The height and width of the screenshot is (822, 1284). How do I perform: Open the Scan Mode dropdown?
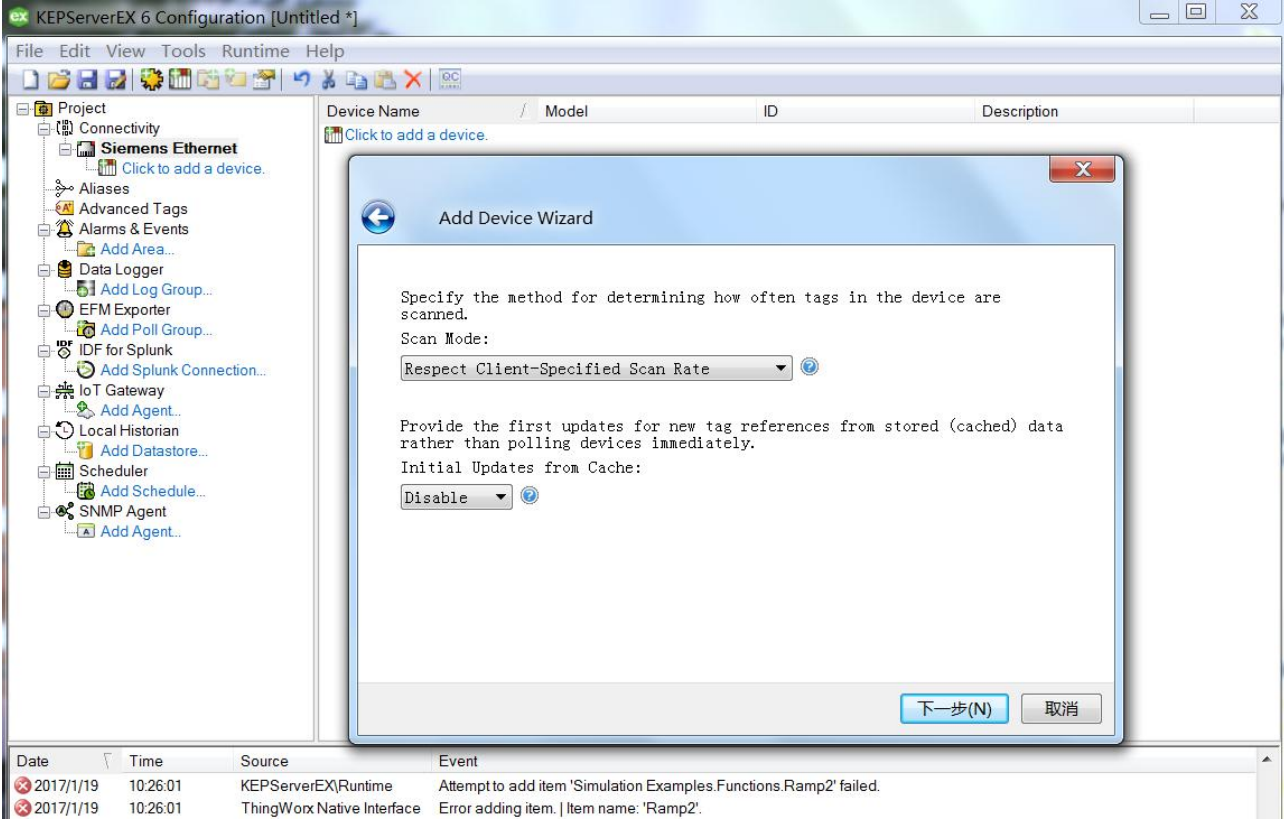coord(596,369)
